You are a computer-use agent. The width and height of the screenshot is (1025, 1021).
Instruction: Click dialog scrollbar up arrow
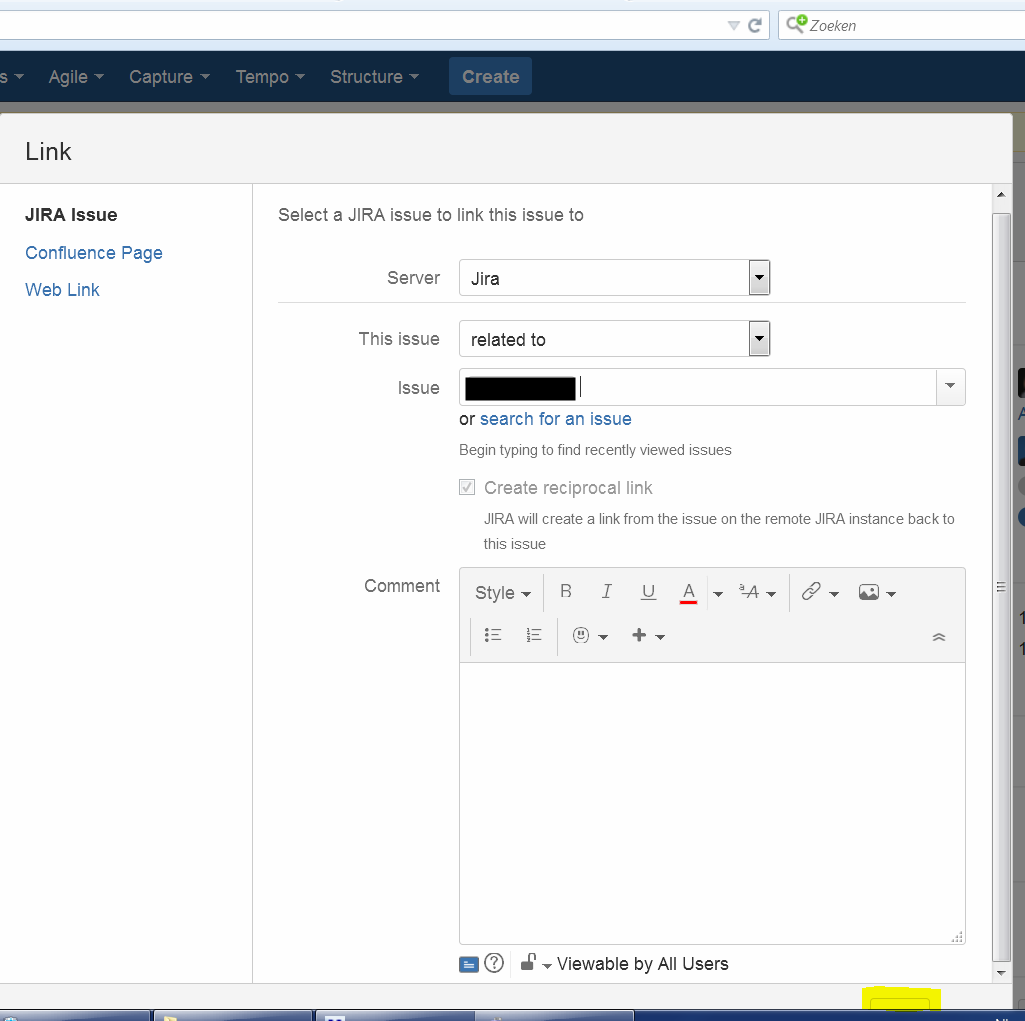pos(1001,195)
